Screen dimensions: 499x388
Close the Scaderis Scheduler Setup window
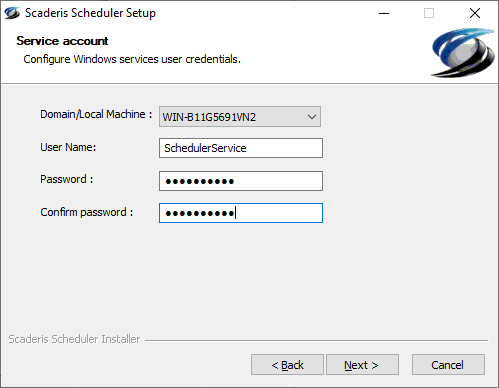pos(475,13)
